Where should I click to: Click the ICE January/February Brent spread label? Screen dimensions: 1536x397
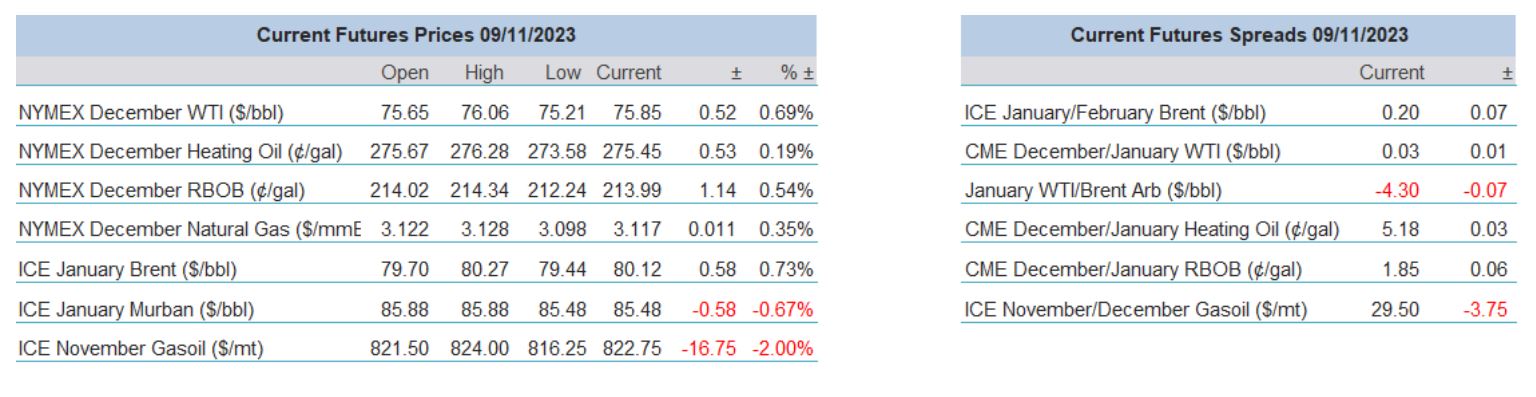(1115, 113)
